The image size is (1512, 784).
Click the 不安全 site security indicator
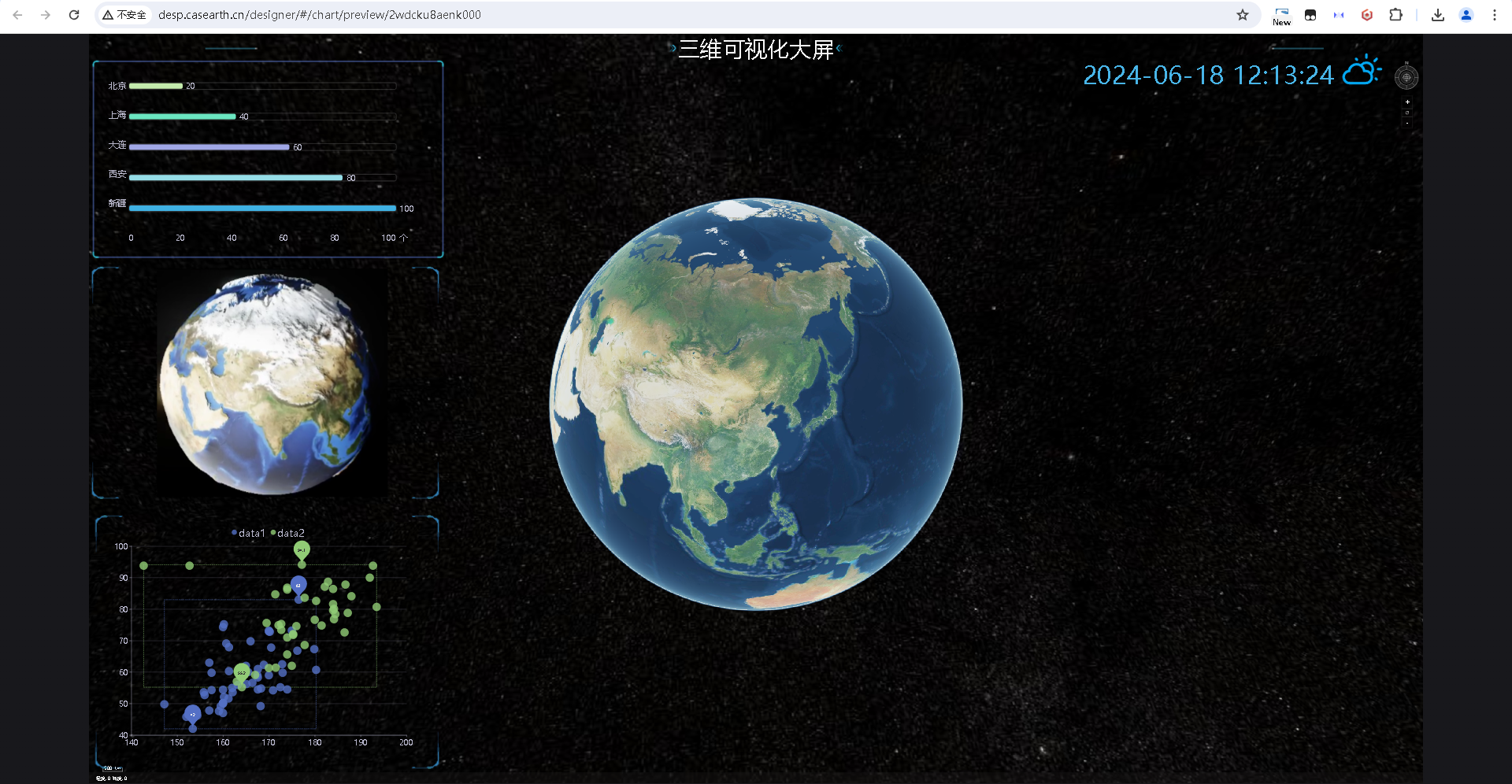tap(124, 15)
